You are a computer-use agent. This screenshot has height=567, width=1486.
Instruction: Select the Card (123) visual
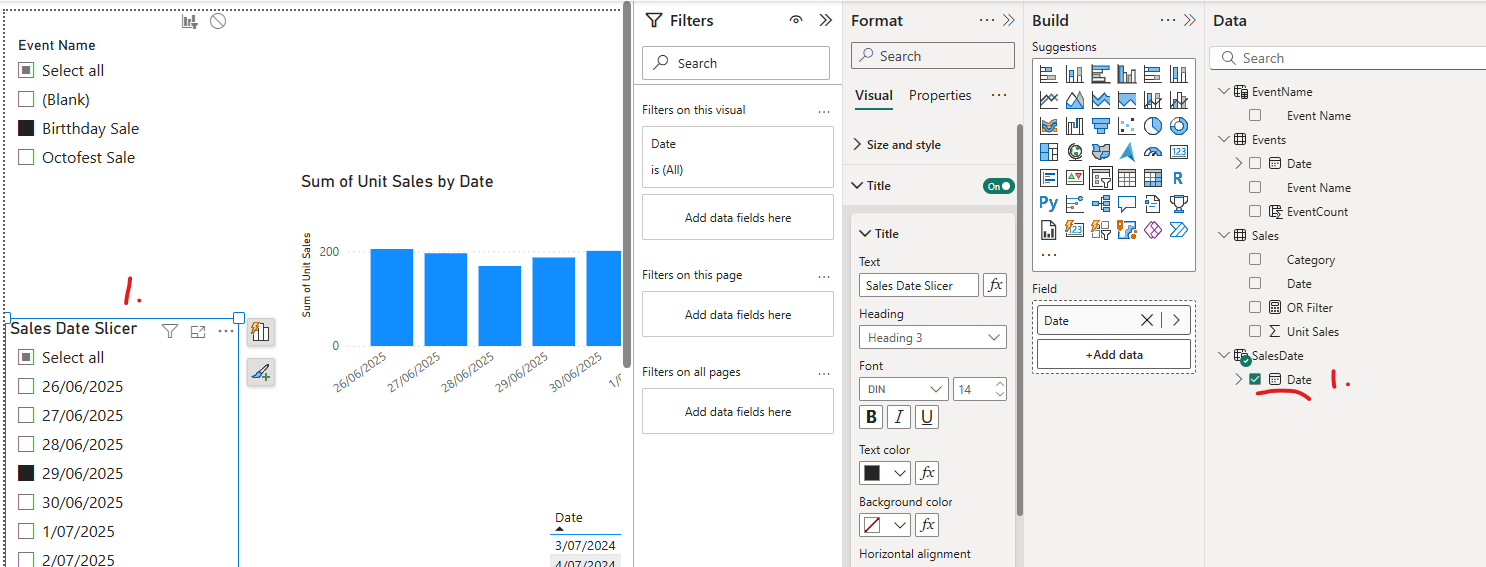(x=1179, y=152)
